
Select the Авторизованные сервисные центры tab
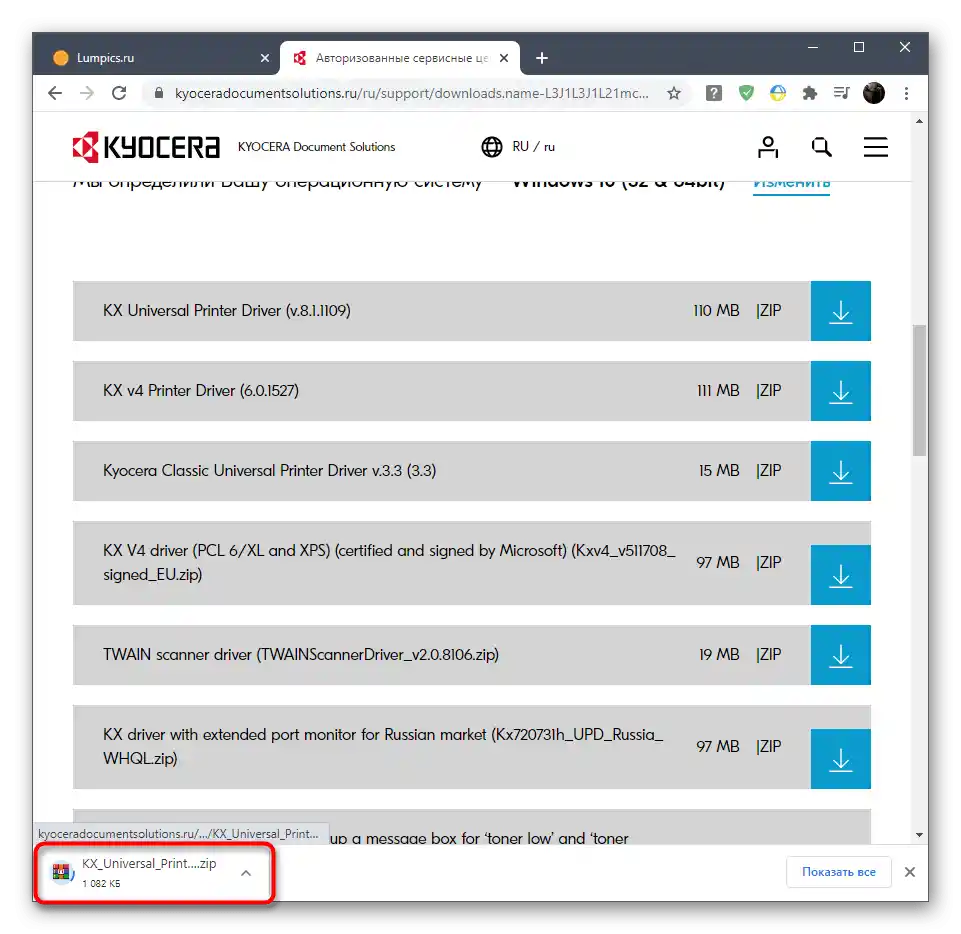(400, 58)
